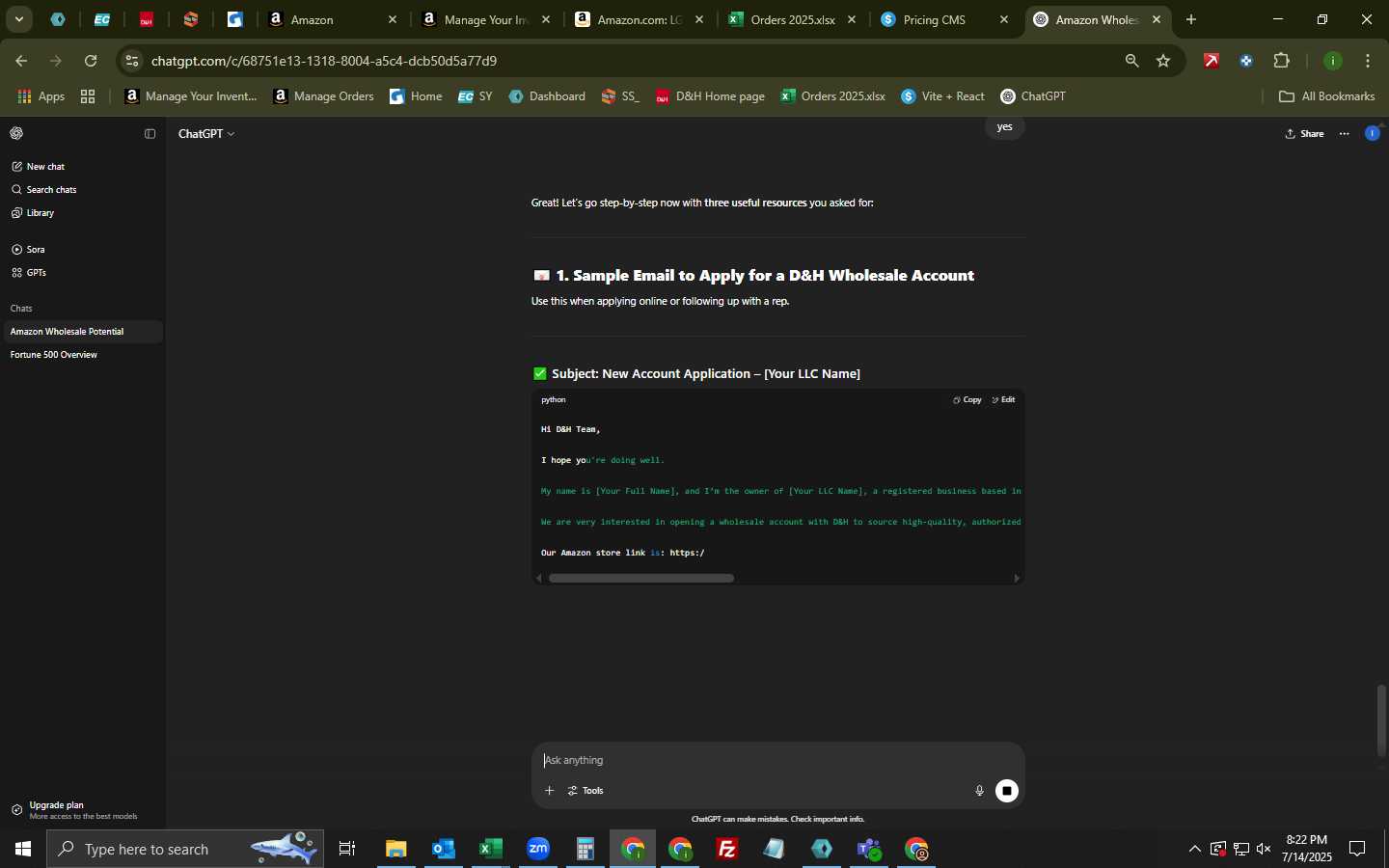Open the Chrome three-dot menu
Image resolution: width=1389 pixels, height=868 pixels.
(1368, 61)
